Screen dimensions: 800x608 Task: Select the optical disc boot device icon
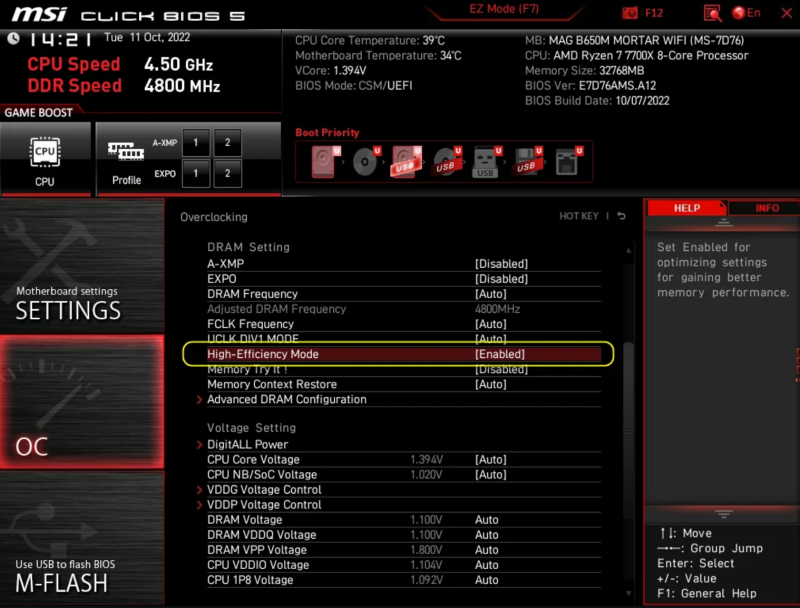pyautogui.click(x=366, y=161)
